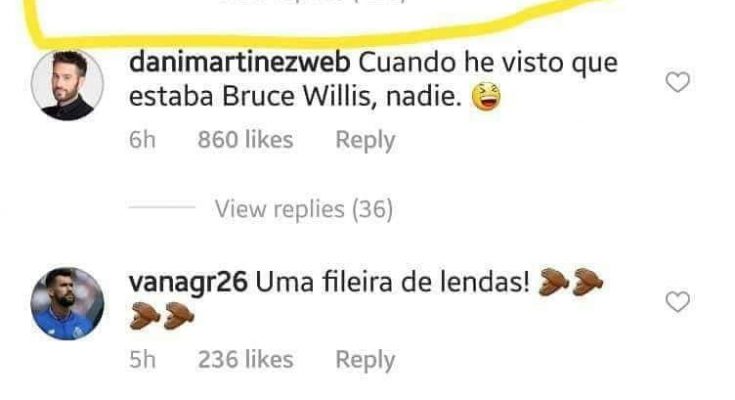Like danimartinezweb's comment with the heart icon

pos(677,82)
